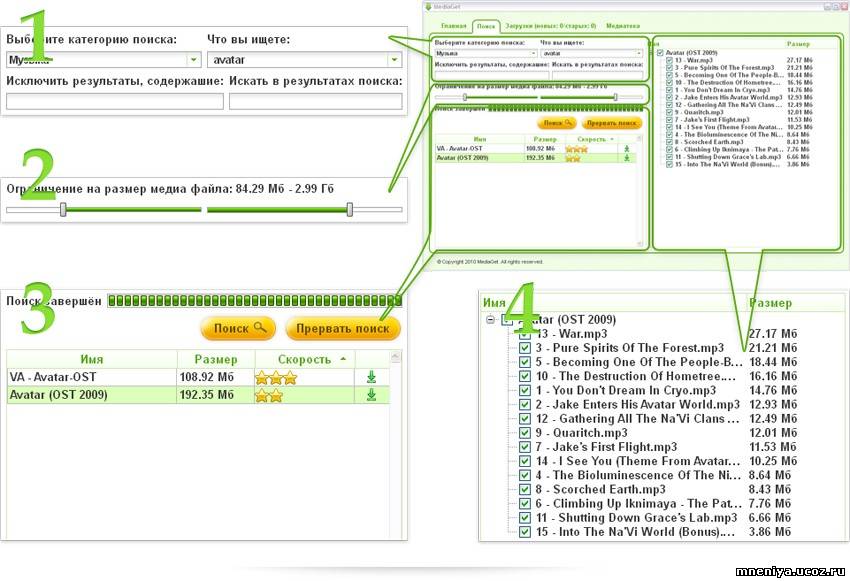Open the Загрузки (новых: 0/старых: 0) tab

(x=550, y=26)
